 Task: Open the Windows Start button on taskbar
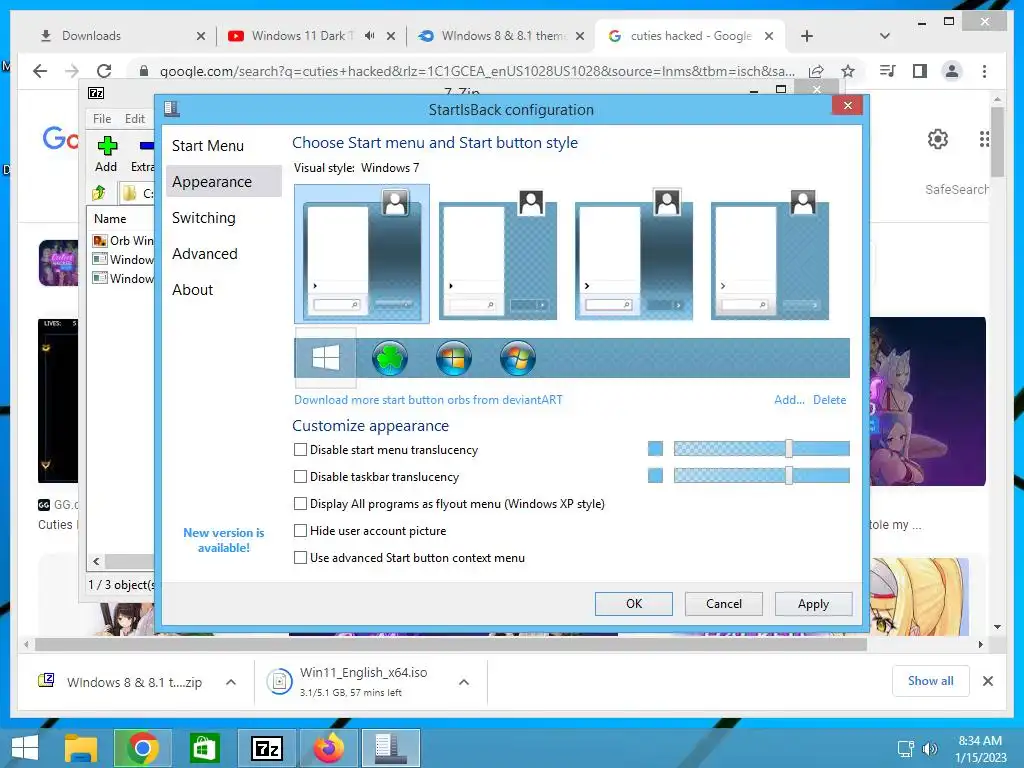[x=25, y=748]
